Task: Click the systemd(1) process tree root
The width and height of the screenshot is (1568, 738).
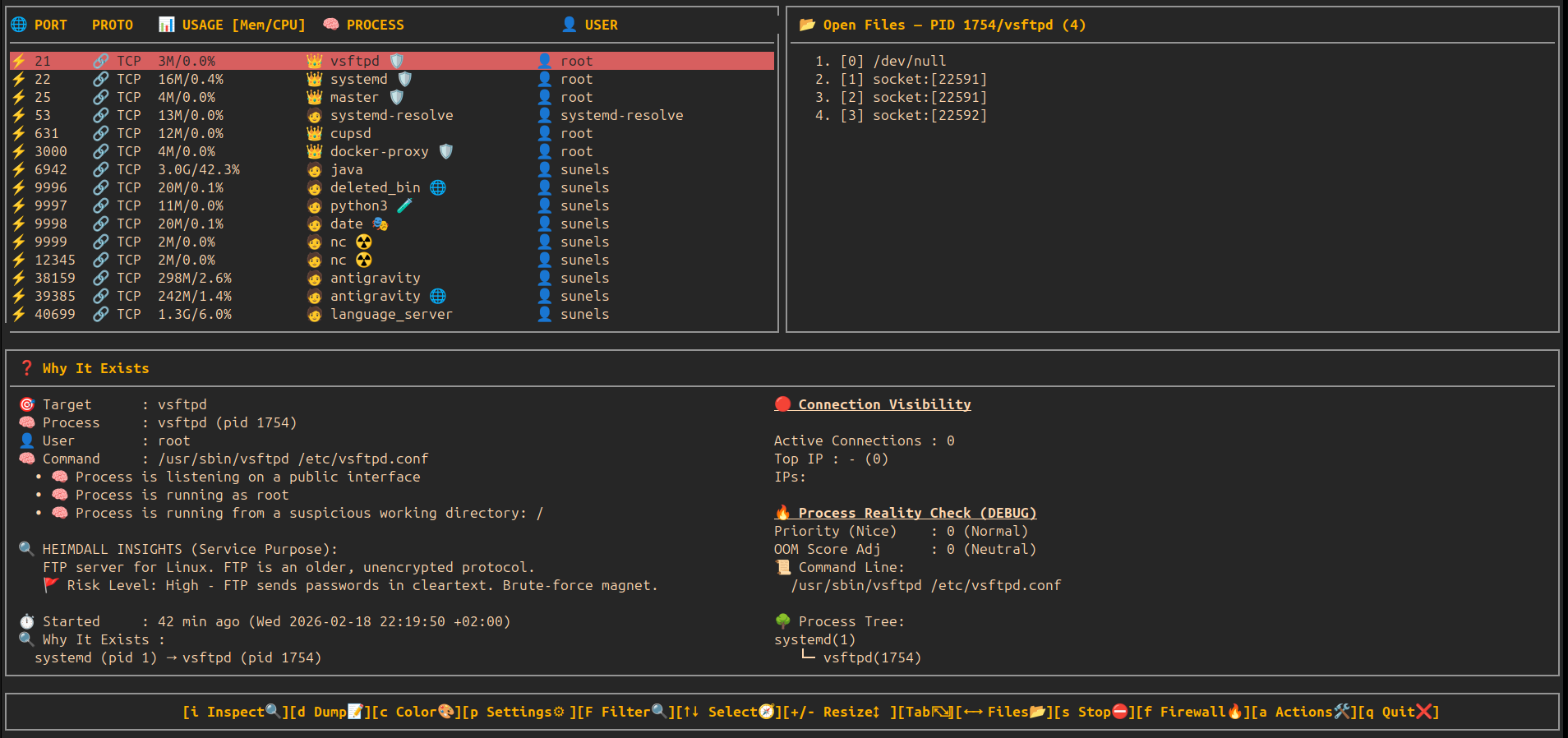Action: click(814, 639)
